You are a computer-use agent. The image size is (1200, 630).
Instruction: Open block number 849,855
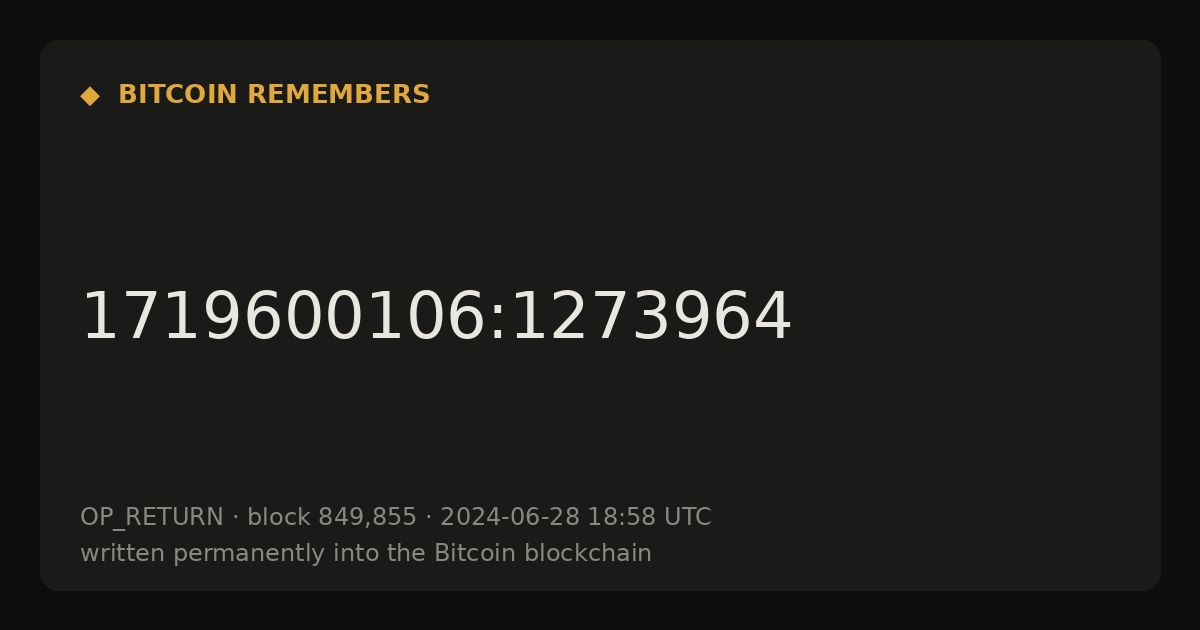click(367, 518)
